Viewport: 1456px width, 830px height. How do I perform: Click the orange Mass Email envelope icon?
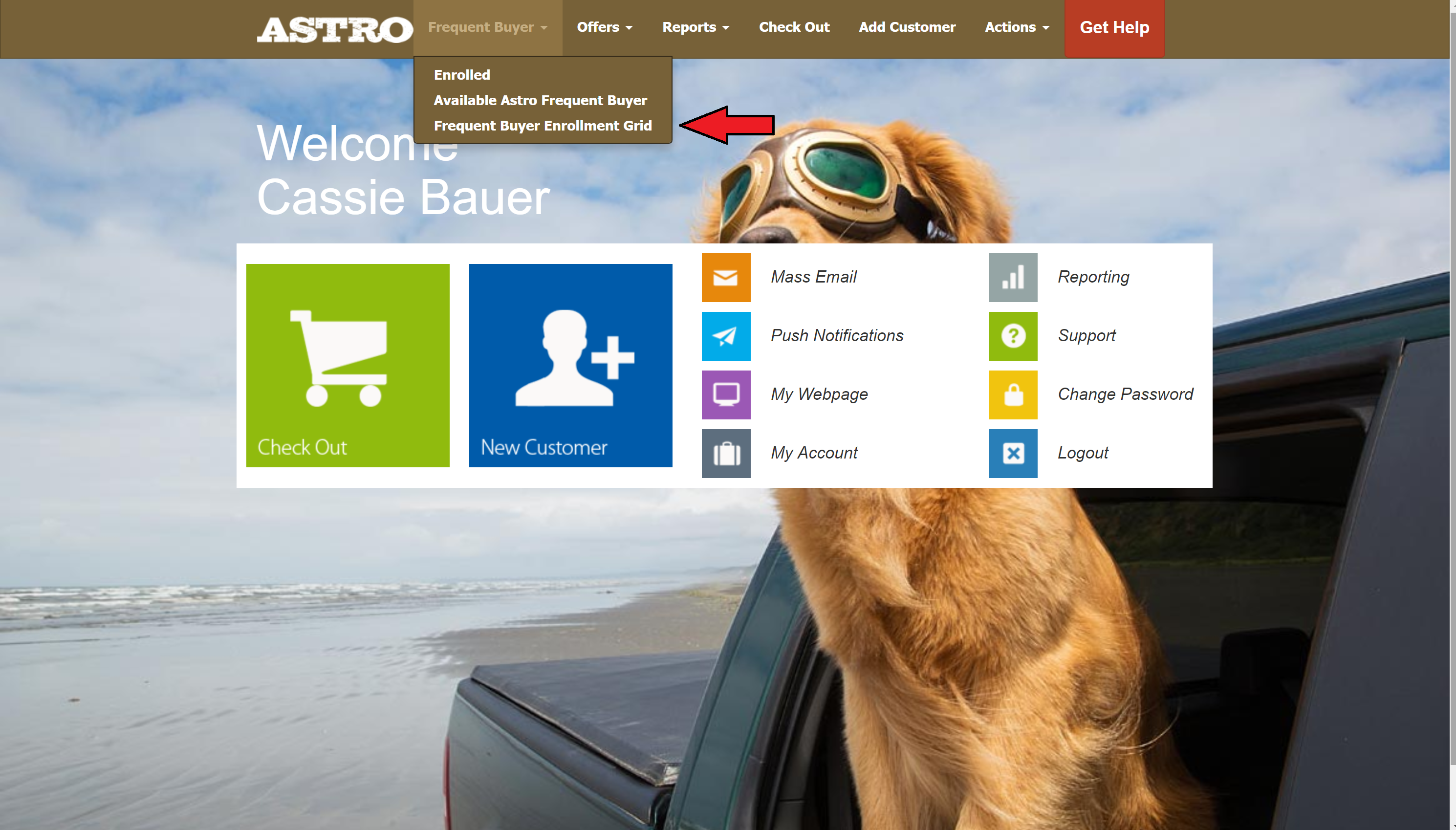pyautogui.click(x=725, y=277)
